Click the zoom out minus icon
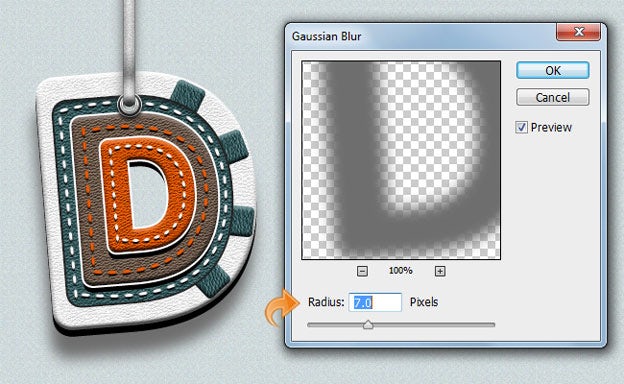This screenshot has width=624, height=384. click(x=362, y=271)
